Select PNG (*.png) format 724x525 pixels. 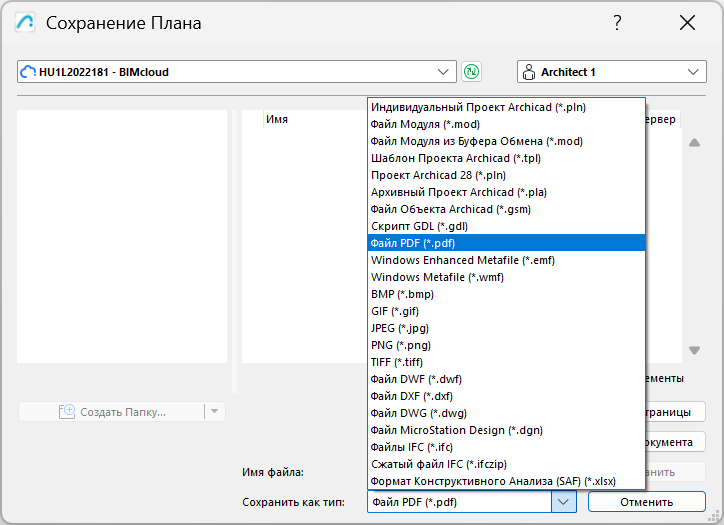pos(507,345)
